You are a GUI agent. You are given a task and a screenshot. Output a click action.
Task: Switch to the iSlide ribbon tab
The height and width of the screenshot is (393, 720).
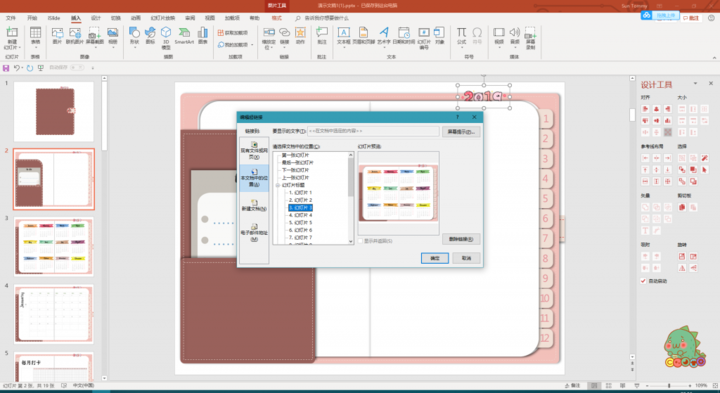54,18
